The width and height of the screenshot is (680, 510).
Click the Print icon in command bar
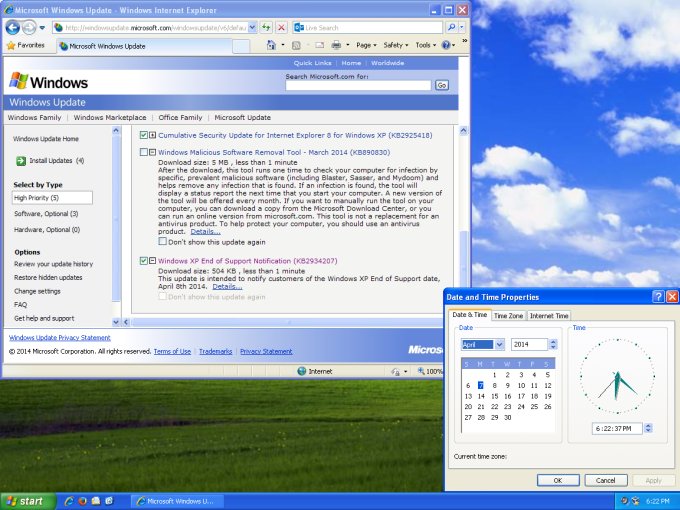coord(336,45)
